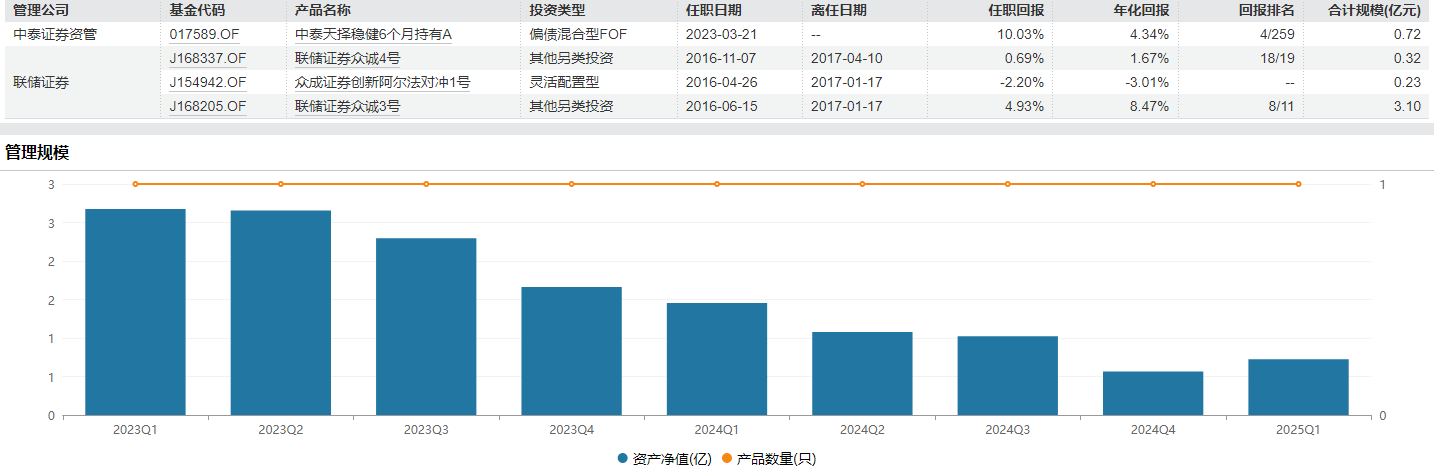Viewport: 1434px width, 470px height.
Task: Click ranking 18/19 cell
Action: [1276, 58]
